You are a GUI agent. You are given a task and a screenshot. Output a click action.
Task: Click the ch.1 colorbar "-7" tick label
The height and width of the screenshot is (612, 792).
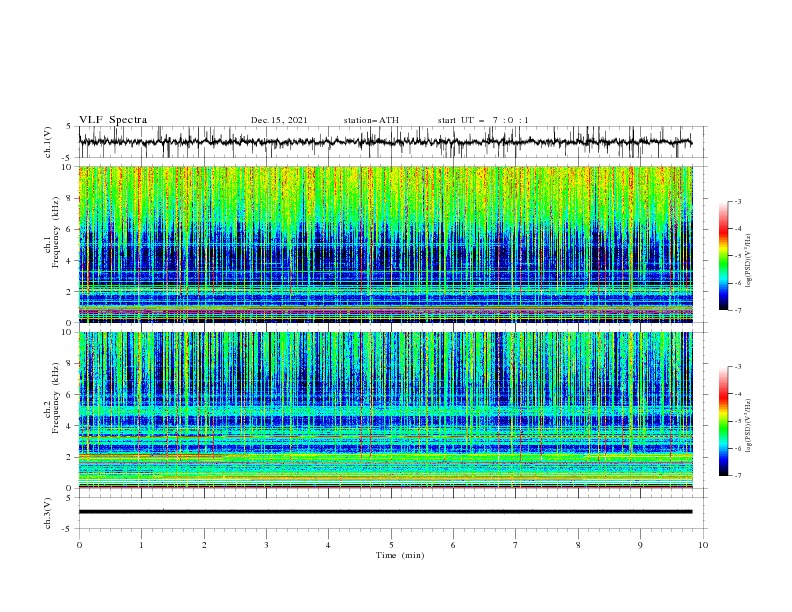tap(738, 310)
